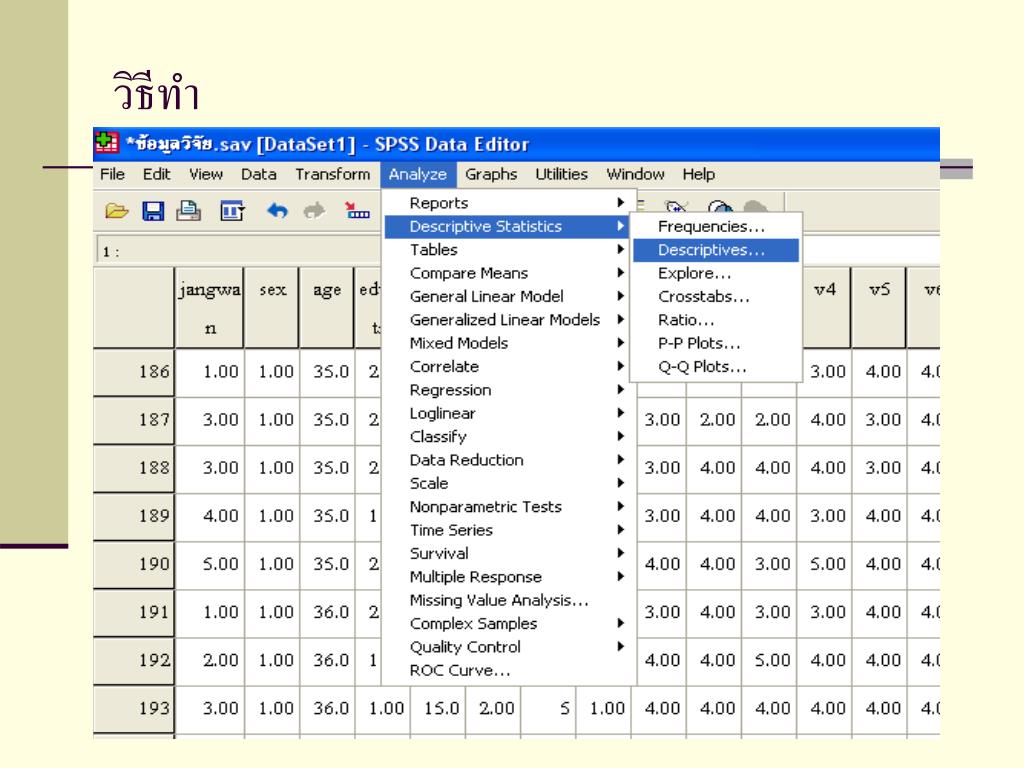This screenshot has height=768, width=1024.
Task: Expand the Tables submenu
Action: coord(506,250)
